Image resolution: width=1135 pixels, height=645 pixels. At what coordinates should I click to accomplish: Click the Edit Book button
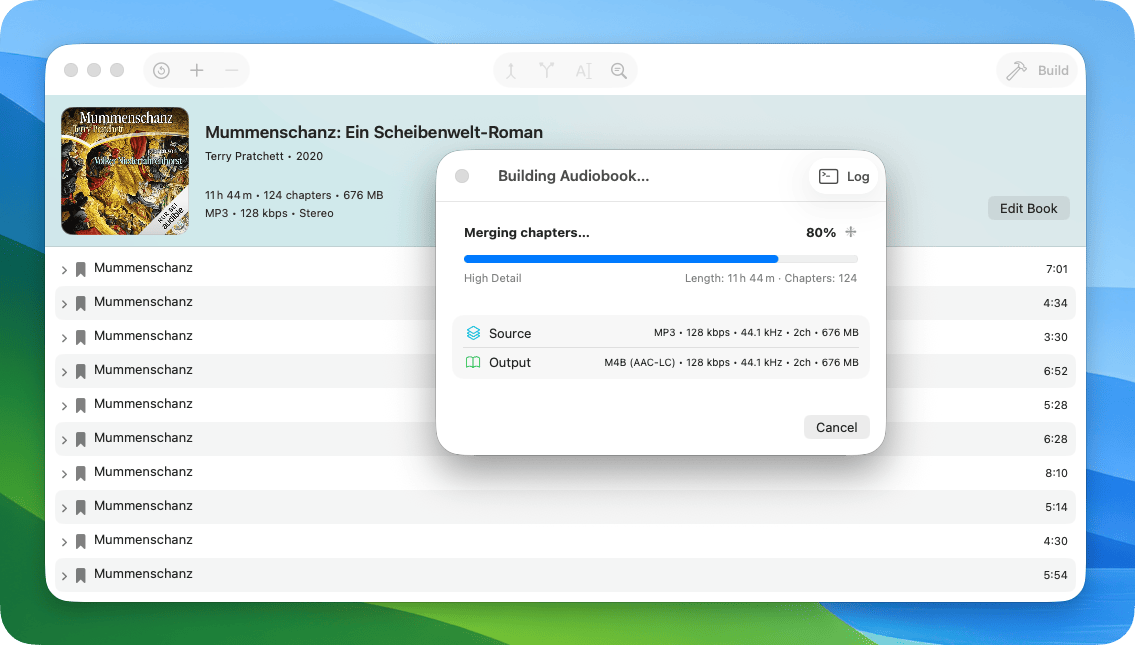(x=1029, y=208)
